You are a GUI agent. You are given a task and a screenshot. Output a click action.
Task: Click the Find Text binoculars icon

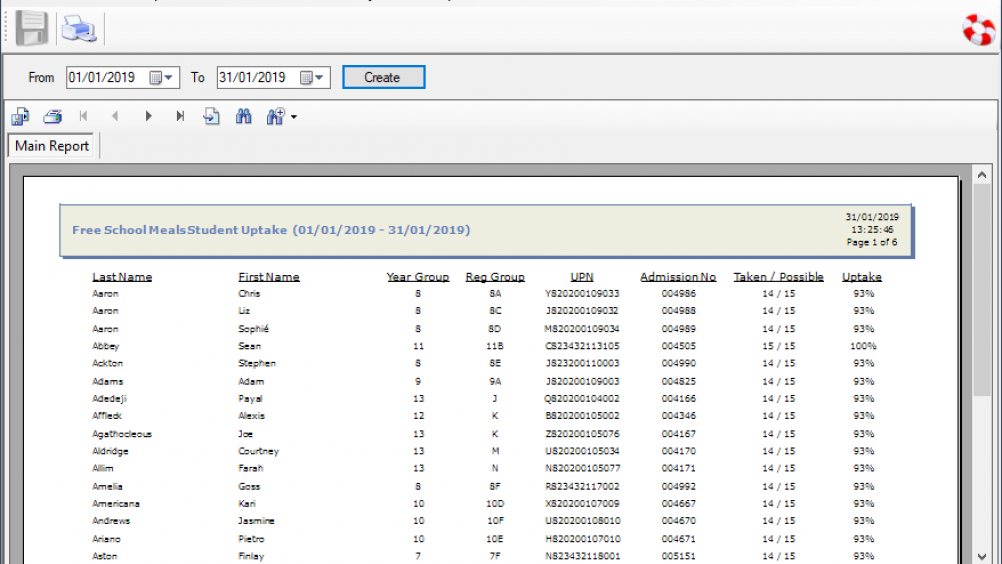pyautogui.click(x=243, y=117)
